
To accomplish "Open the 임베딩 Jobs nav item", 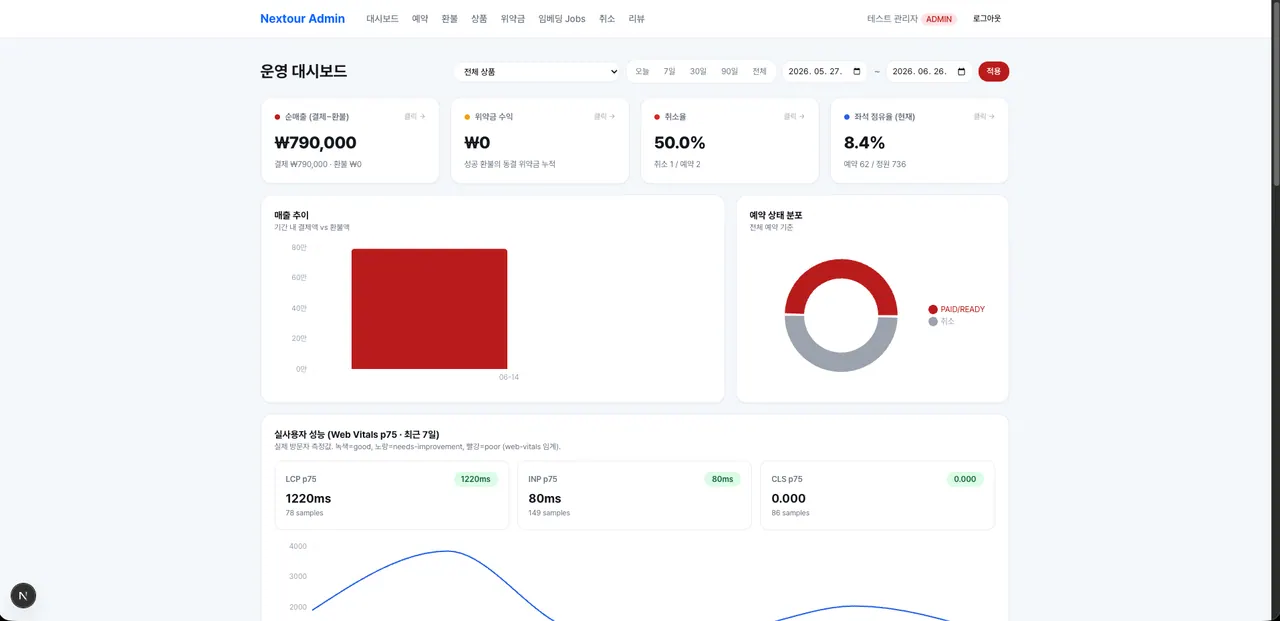I will point(562,19).
